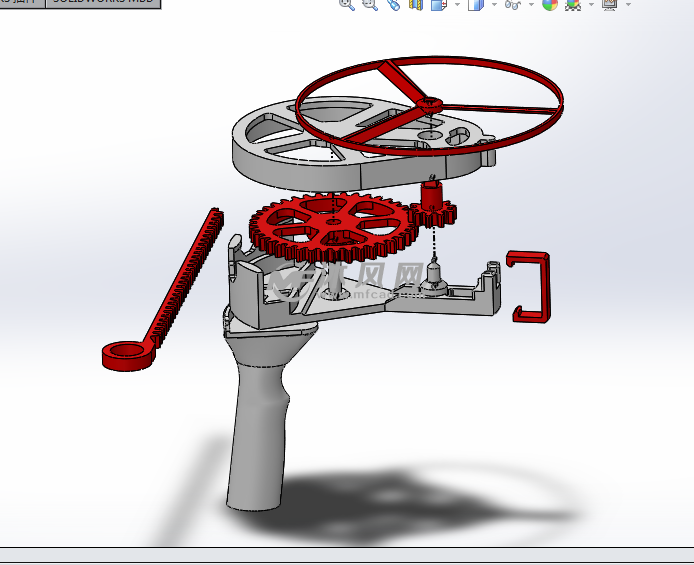Viewport: 694px width, 565px height.
Task: Click the Apply Scene icon
Action: [573, 4]
